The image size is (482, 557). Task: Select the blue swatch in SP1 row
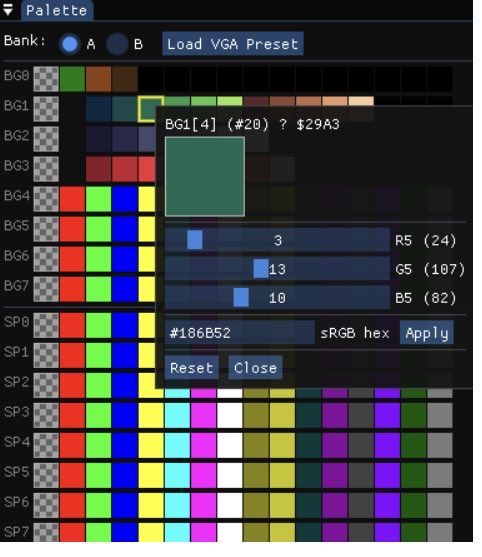click(125, 355)
